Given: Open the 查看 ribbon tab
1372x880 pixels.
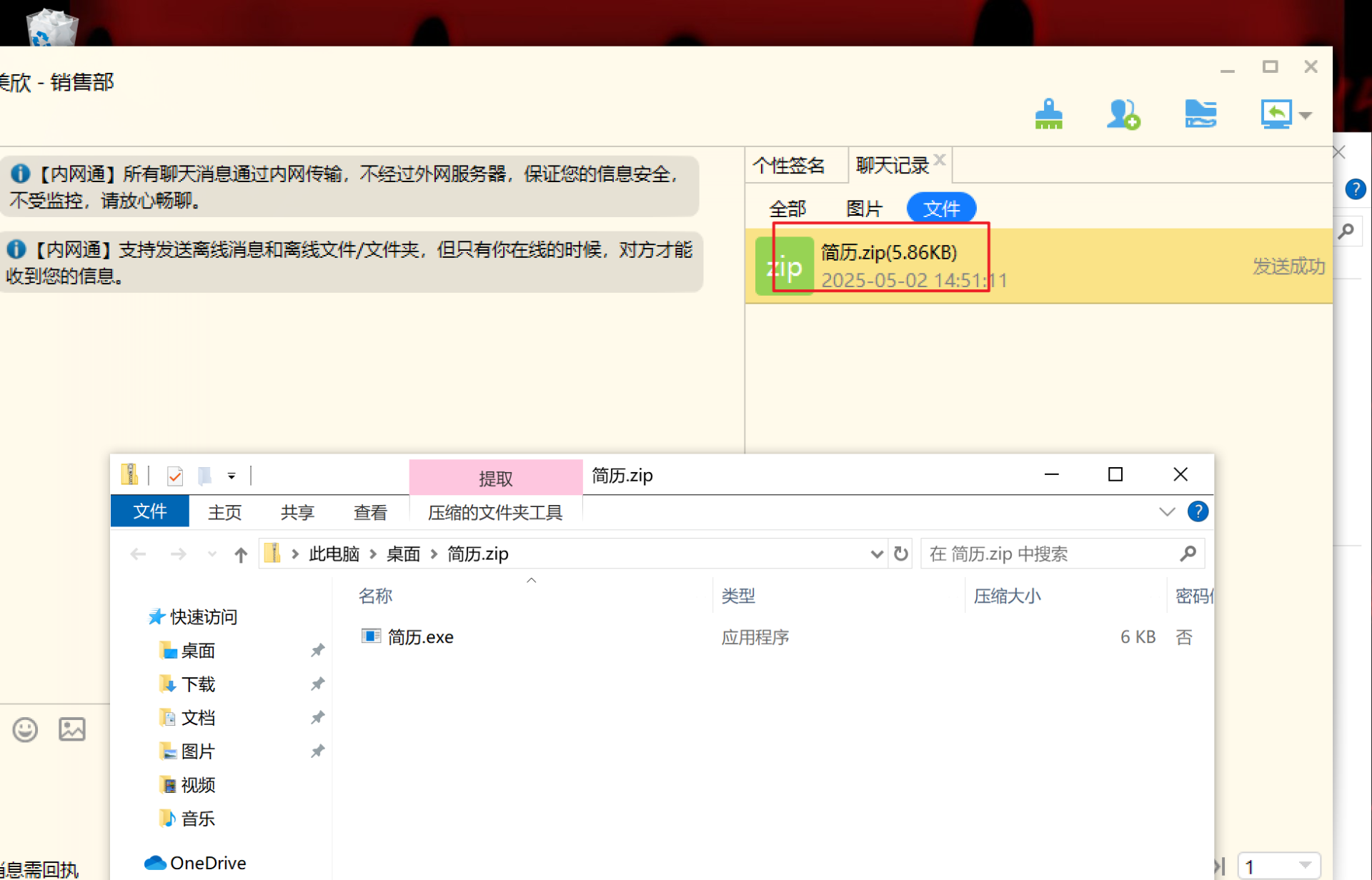Looking at the screenshot, I should tap(370, 512).
